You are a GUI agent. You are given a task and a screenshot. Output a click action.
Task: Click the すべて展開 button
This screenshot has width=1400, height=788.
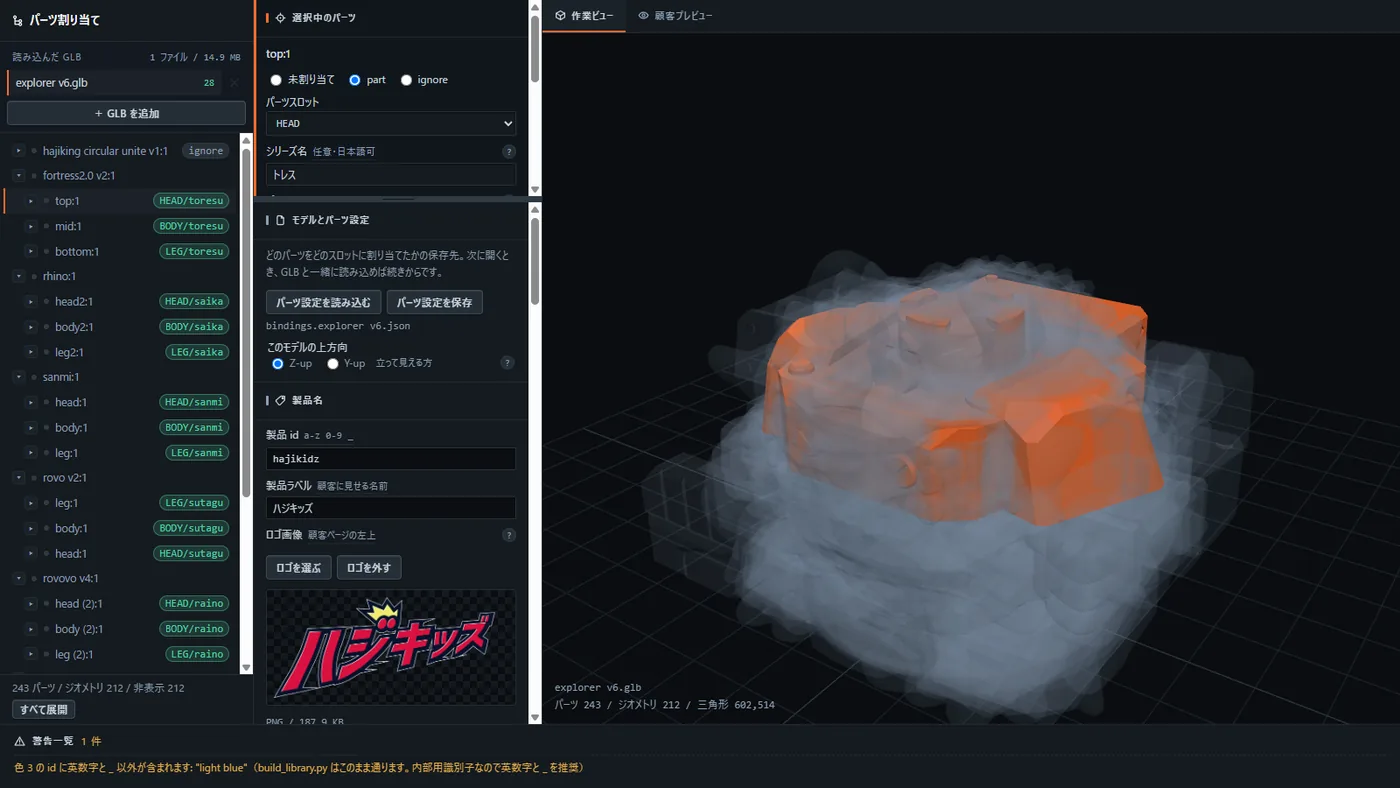[x=44, y=710]
